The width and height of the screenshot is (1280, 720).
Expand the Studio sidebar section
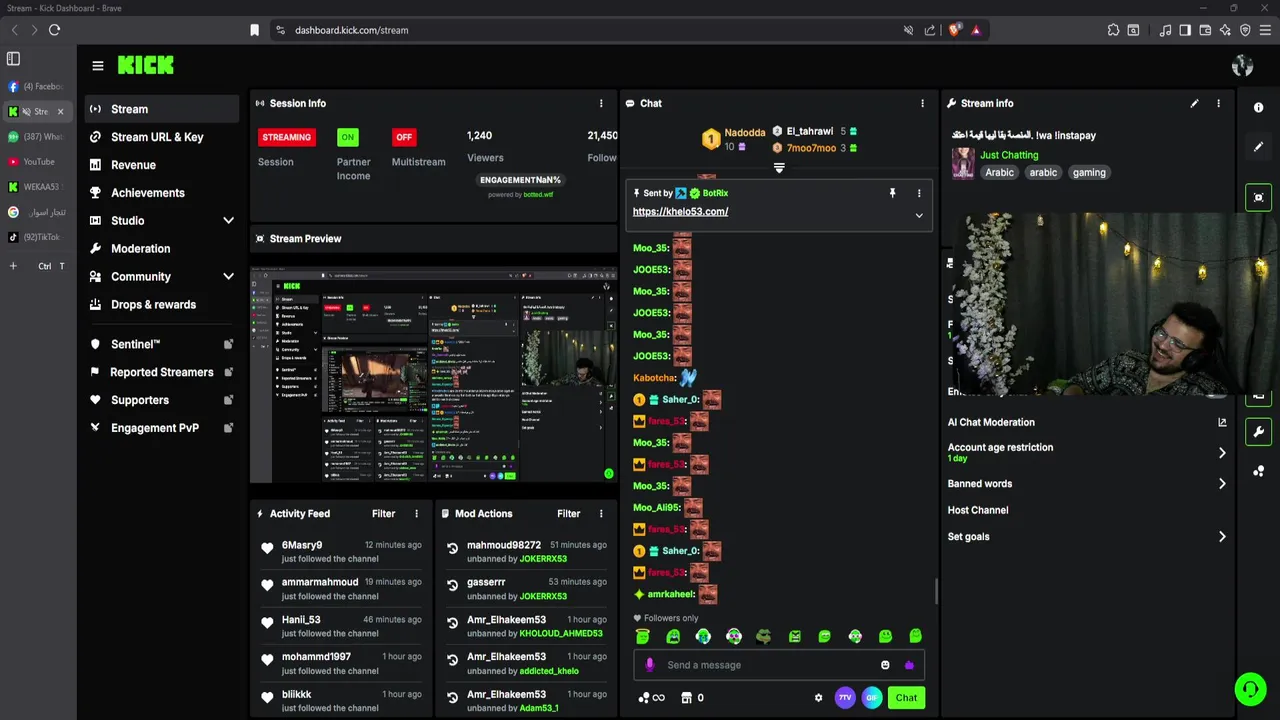[228, 220]
